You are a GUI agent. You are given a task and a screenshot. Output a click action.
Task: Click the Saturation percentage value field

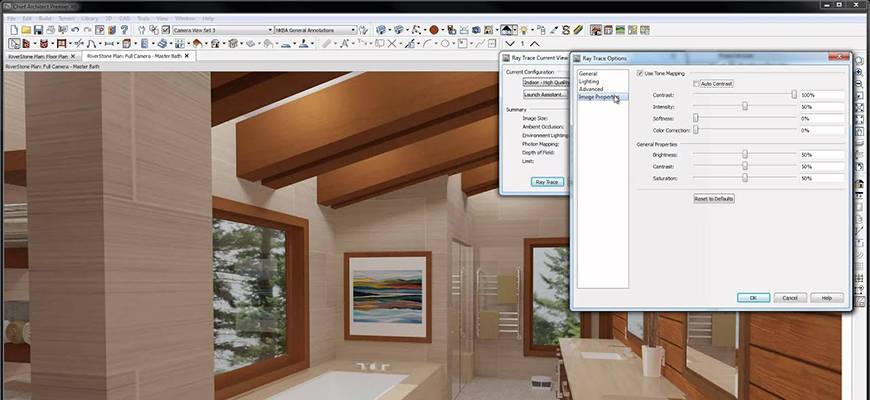(x=820, y=178)
